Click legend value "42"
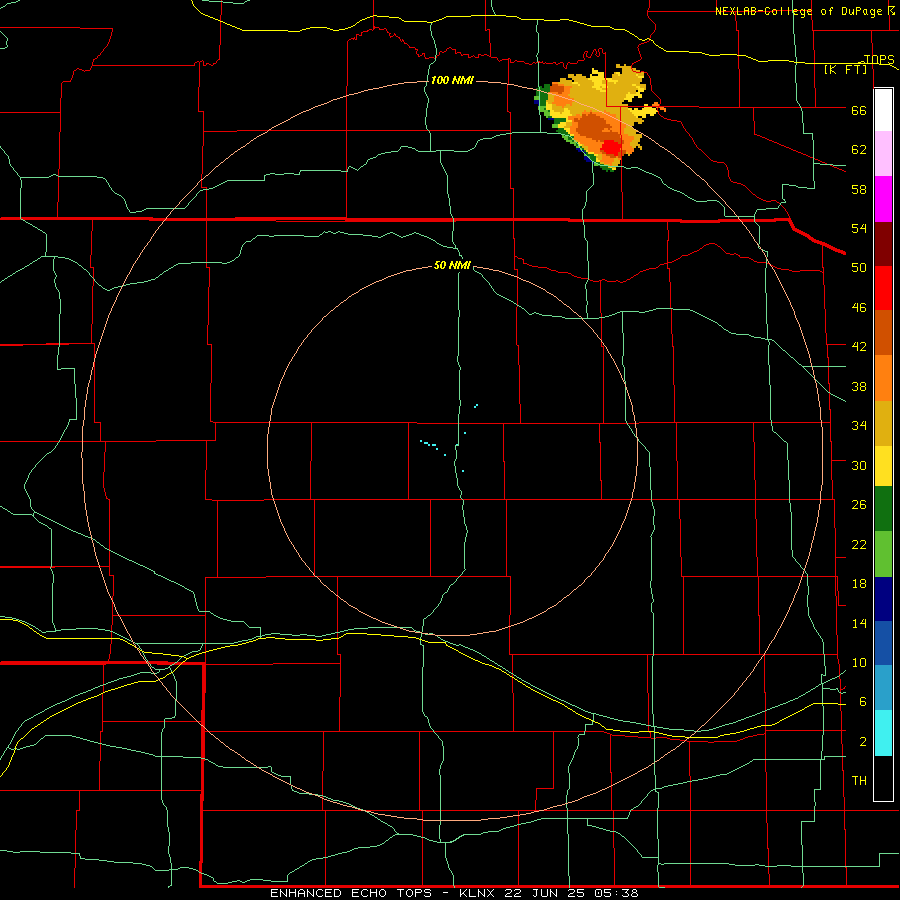Viewport: 900px width, 900px height. 859,347
